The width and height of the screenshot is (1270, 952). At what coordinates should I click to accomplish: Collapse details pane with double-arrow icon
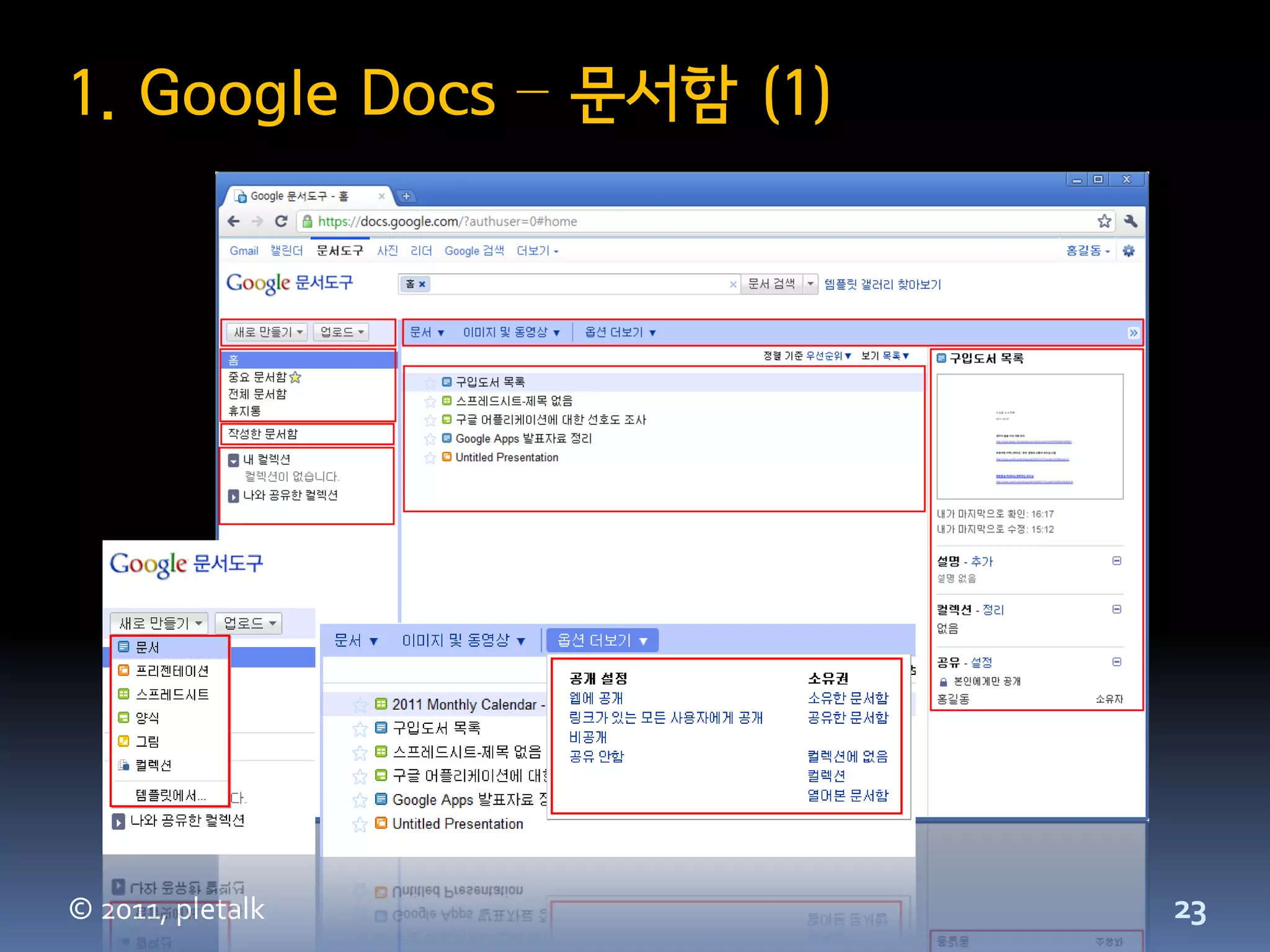(1134, 333)
